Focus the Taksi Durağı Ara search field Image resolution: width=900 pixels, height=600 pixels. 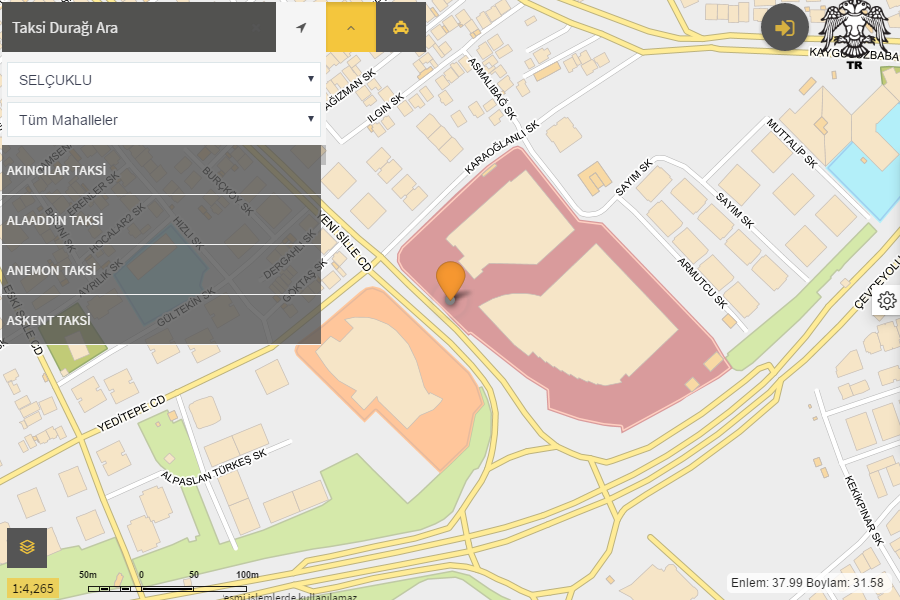138,28
